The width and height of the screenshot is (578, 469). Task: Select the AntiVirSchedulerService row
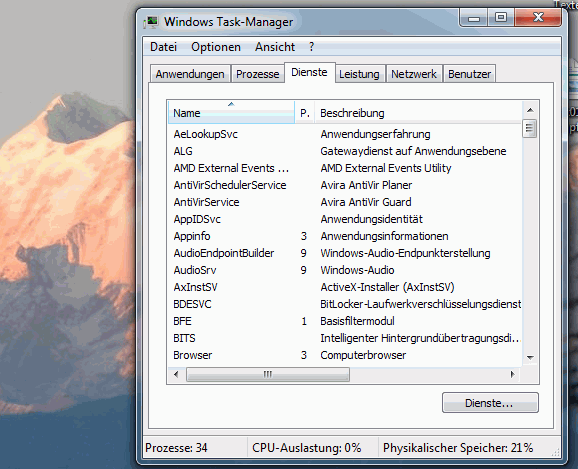point(345,185)
